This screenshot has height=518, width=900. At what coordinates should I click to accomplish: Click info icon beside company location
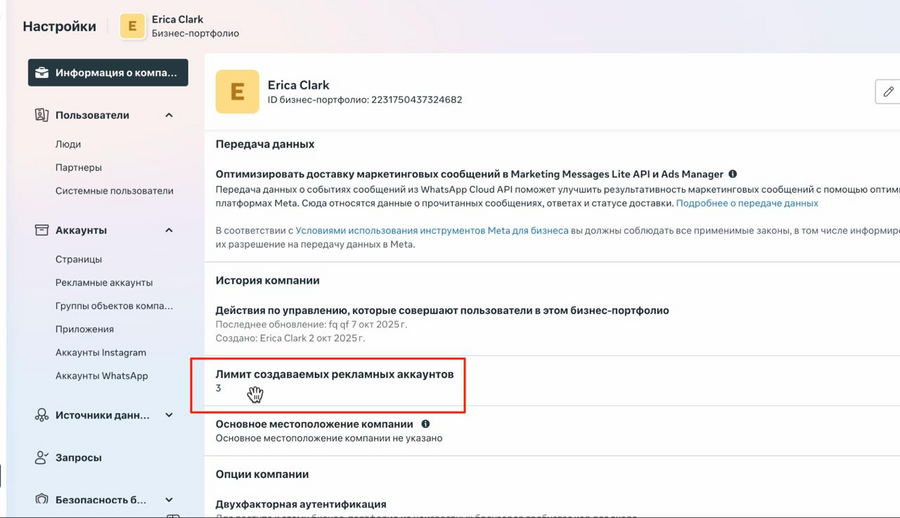426,424
